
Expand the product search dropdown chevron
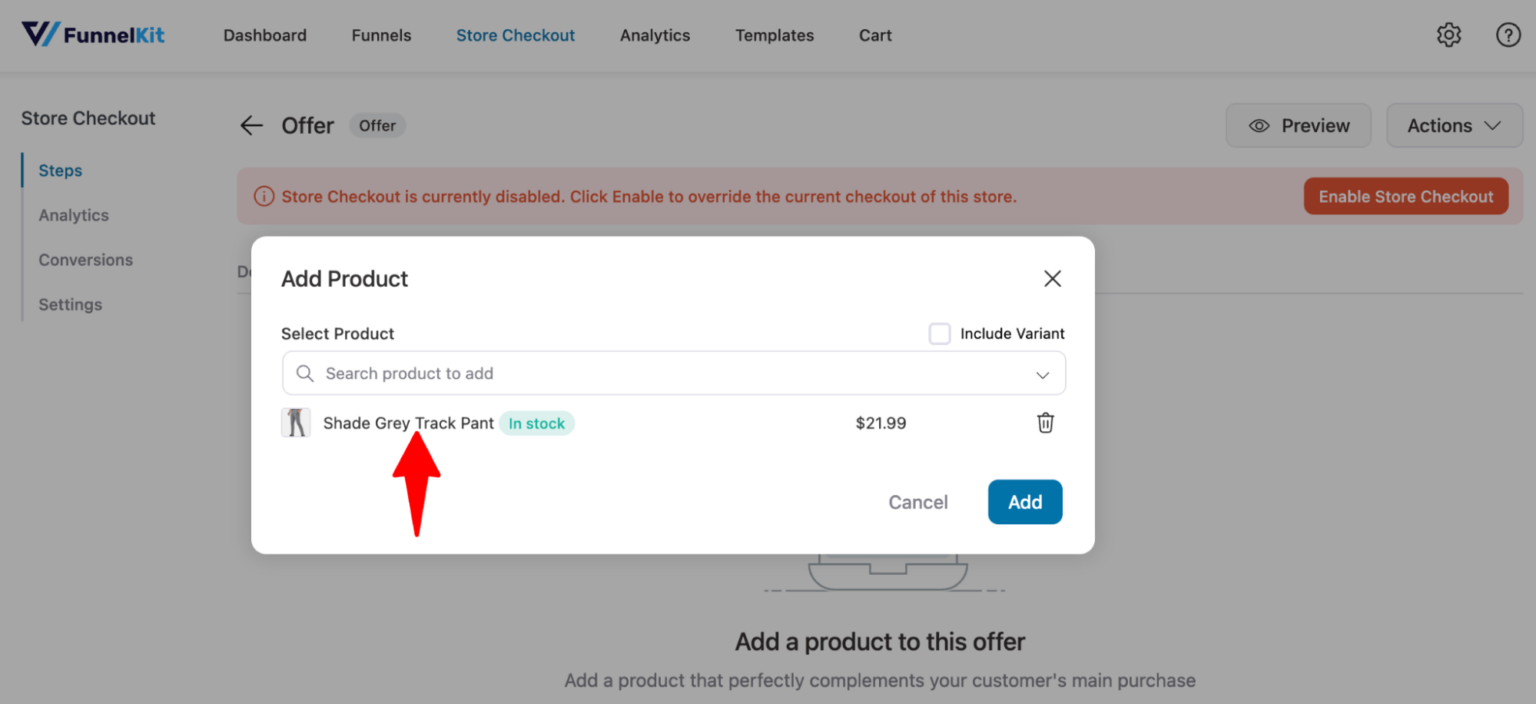pos(1043,373)
